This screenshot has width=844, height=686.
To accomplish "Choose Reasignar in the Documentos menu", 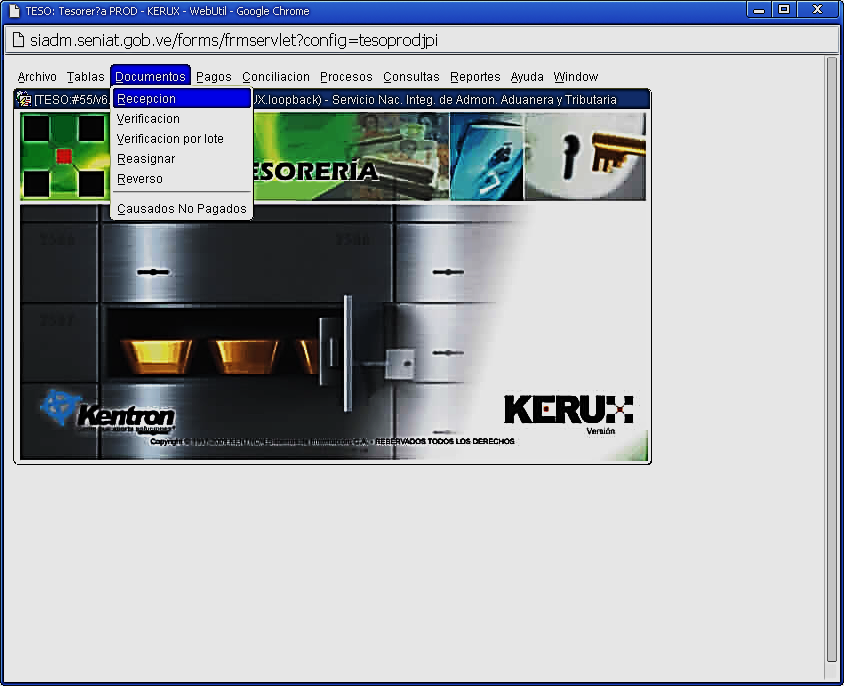I will tap(181, 159).
